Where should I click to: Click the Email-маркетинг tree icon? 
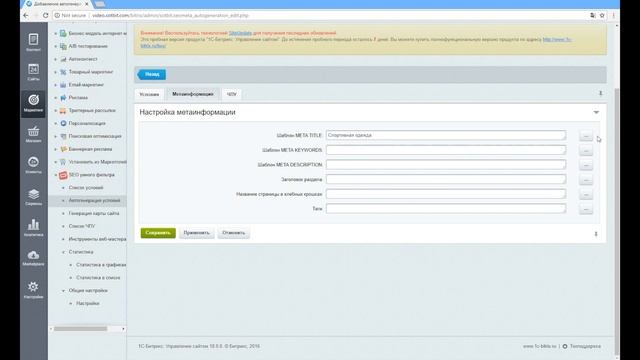pos(63,85)
